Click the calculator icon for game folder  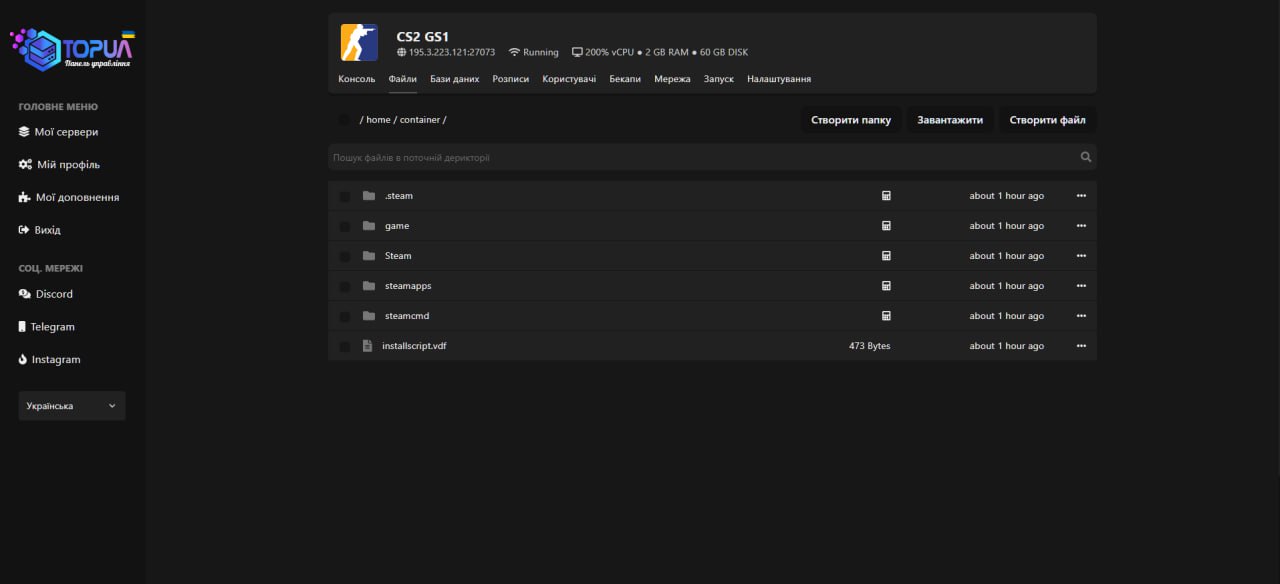[886, 226]
